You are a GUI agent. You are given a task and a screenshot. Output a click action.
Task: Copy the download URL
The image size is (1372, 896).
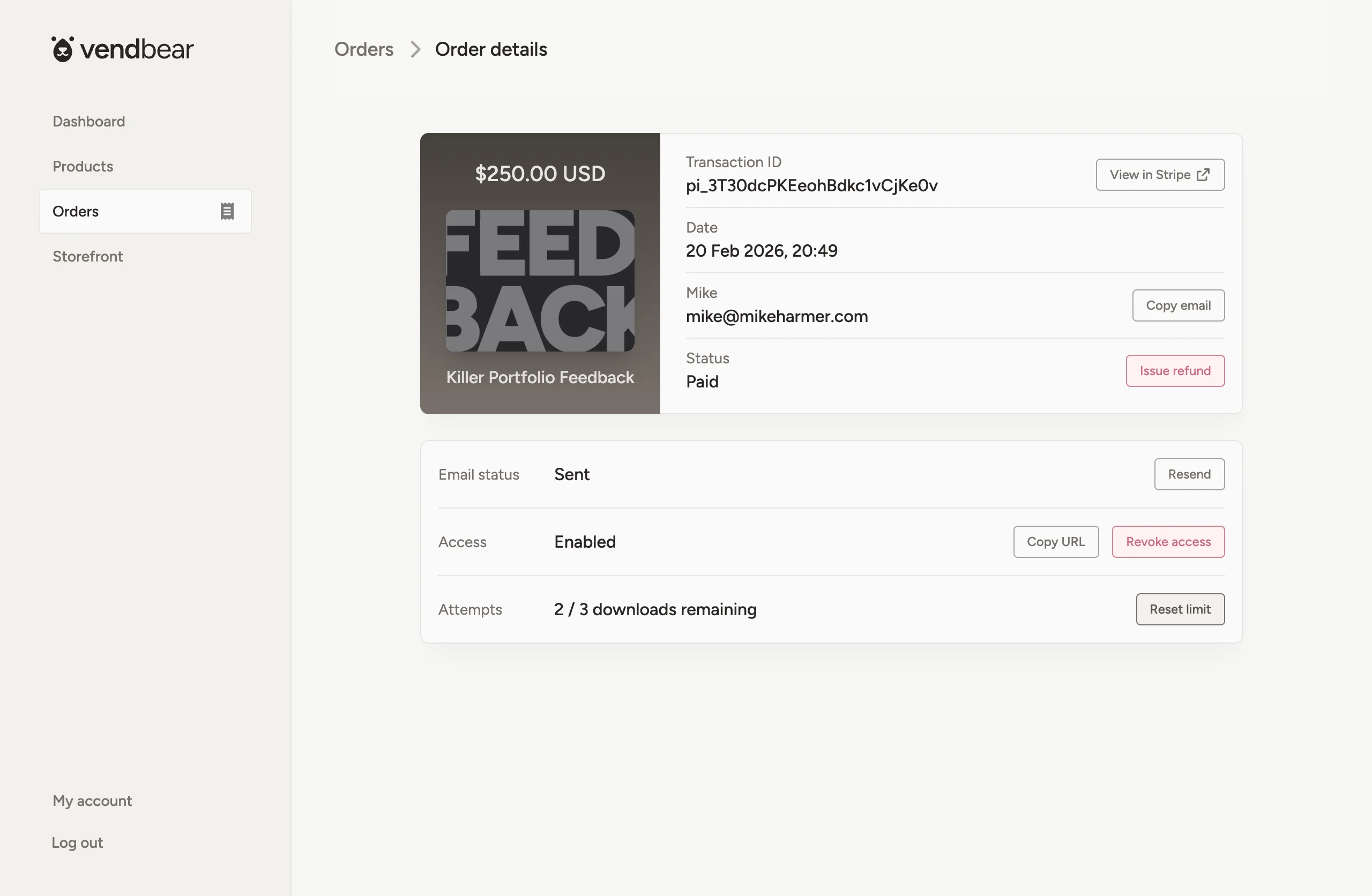click(1055, 541)
